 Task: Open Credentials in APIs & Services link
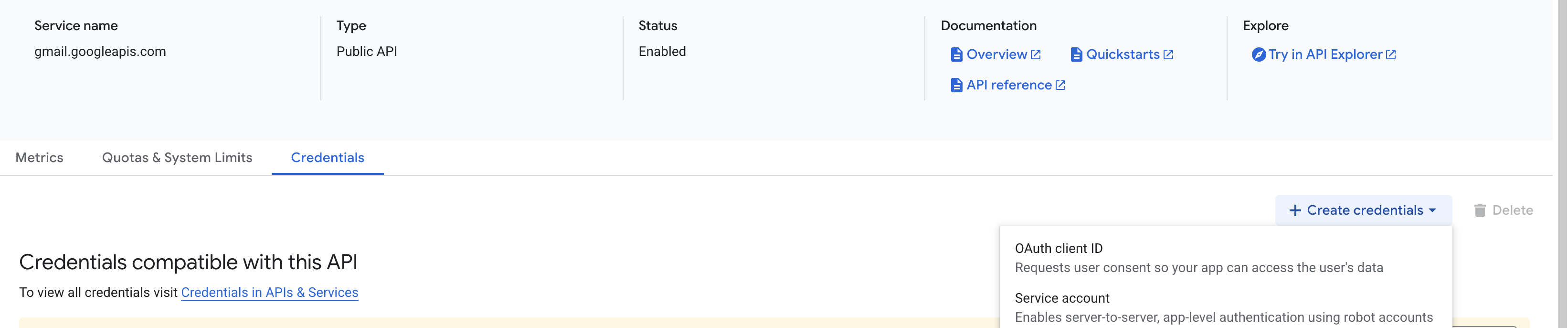pos(270,293)
